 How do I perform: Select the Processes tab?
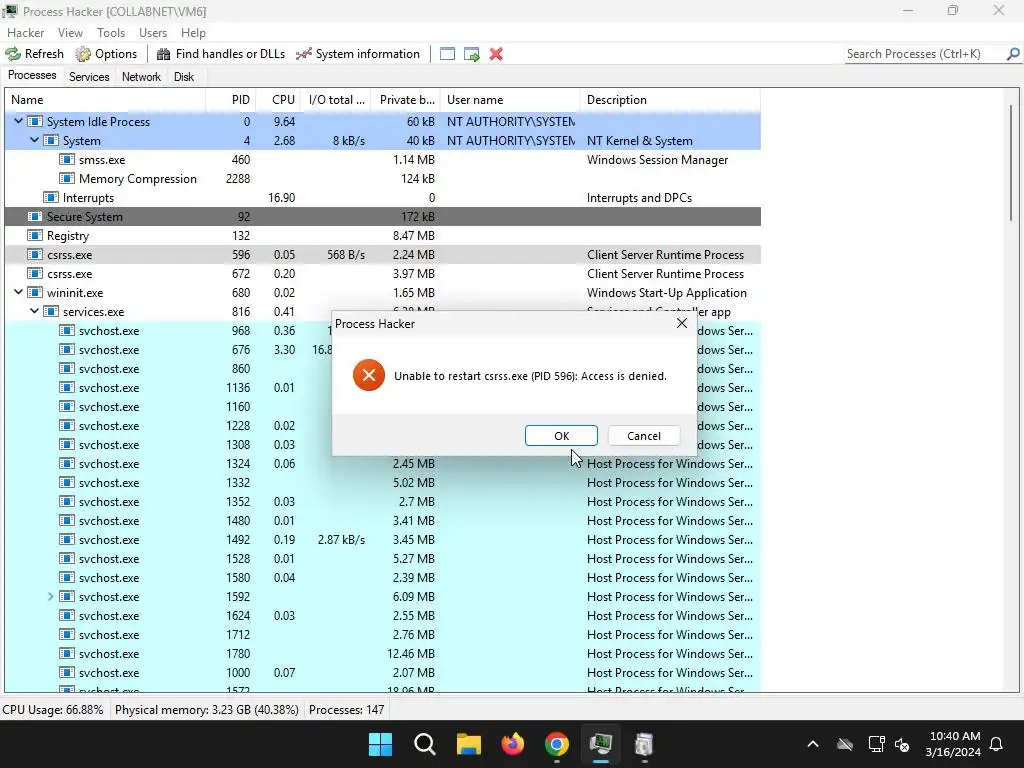coord(32,76)
